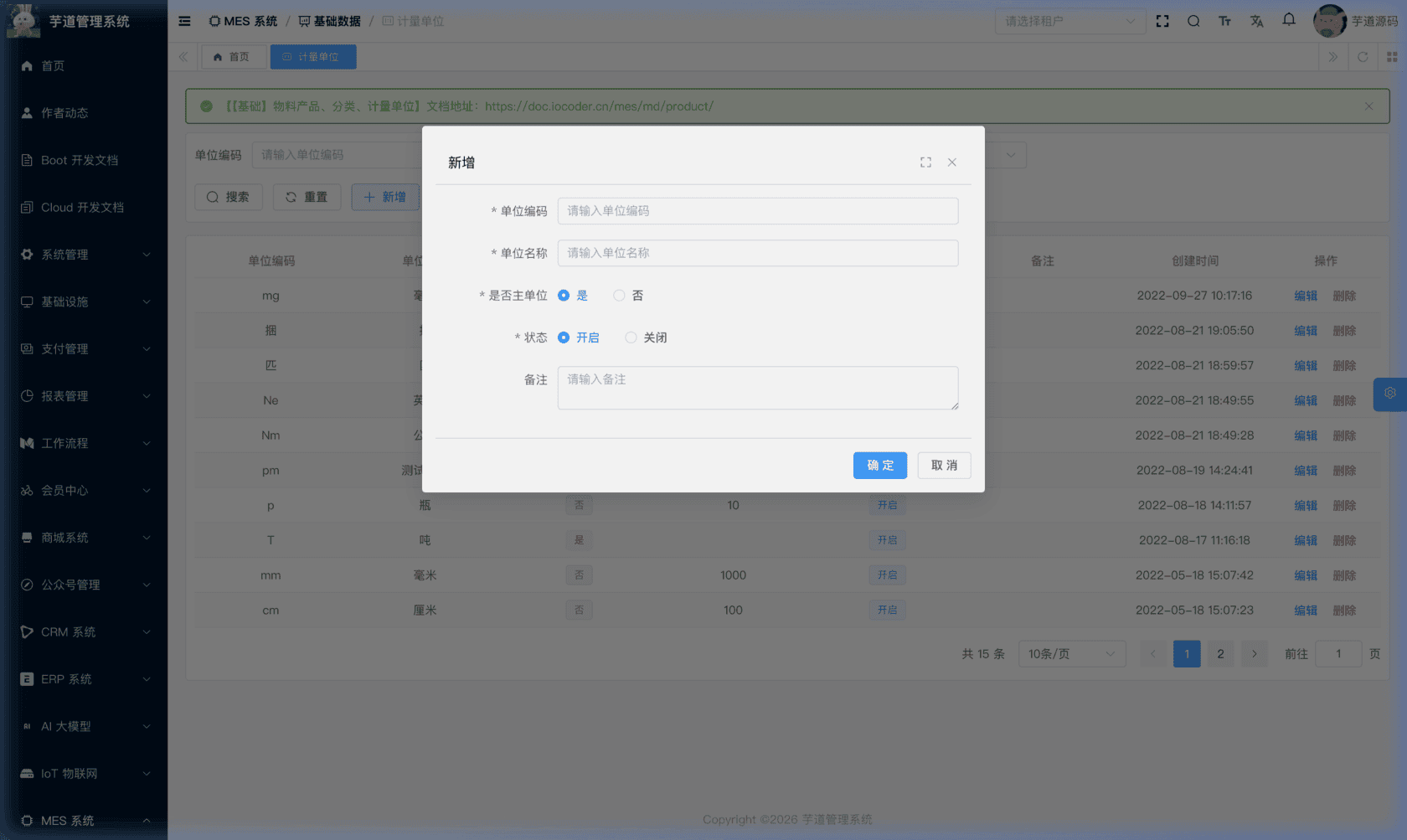Image resolution: width=1407 pixels, height=840 pixels.
Task: Click the font size icon in header
Action: [1224, 21]
